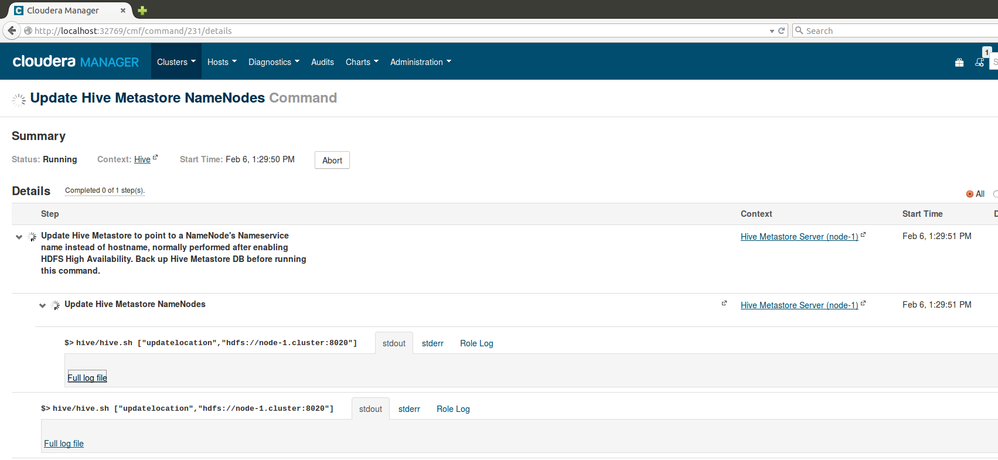This screenshot has width=998, height=460.
Task: Click the reload icon in address bar
Action: [782, 31]
